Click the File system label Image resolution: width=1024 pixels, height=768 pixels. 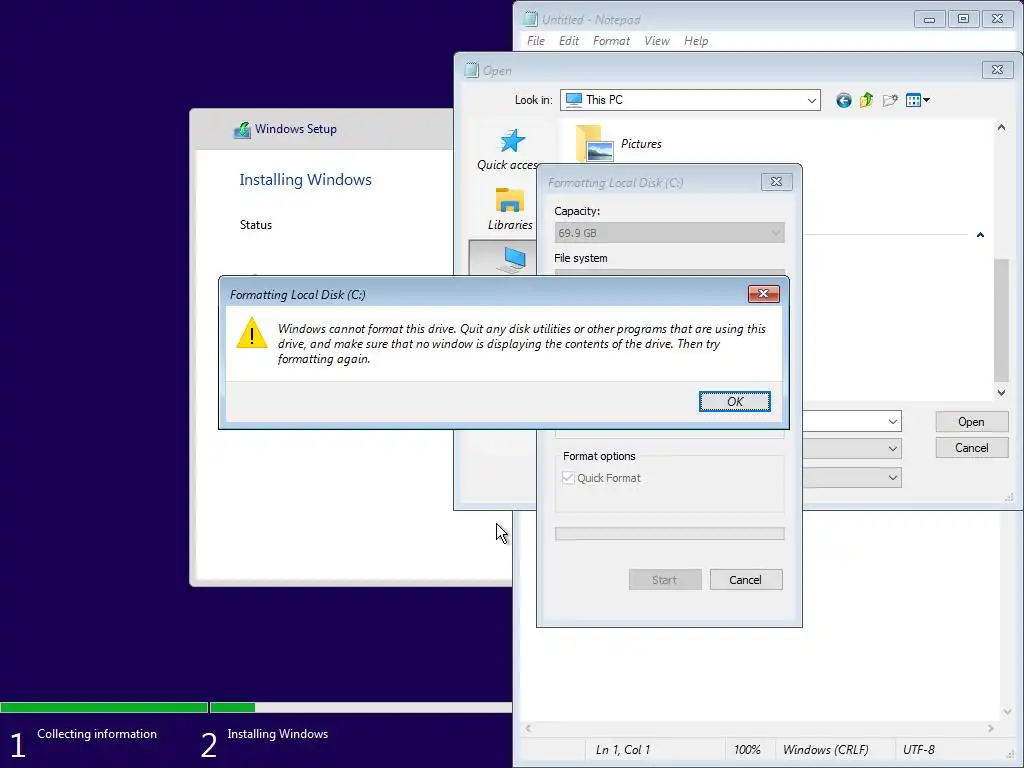click(581, 258)
